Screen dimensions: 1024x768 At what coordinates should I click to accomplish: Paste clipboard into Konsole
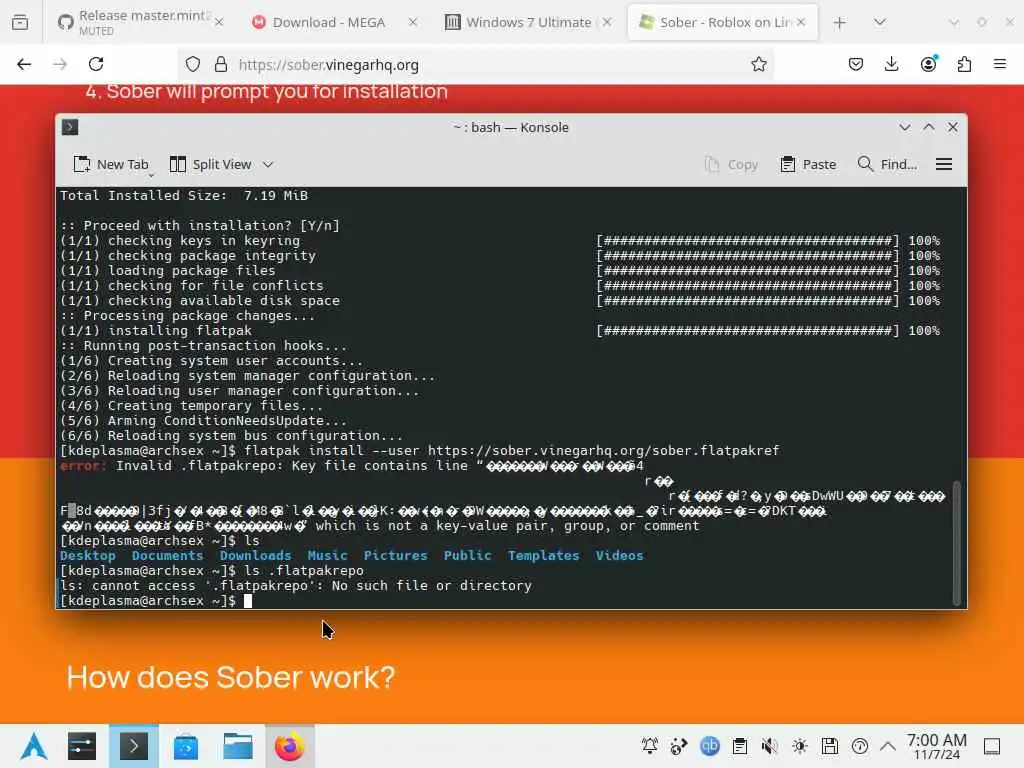[x=808, y=165]
